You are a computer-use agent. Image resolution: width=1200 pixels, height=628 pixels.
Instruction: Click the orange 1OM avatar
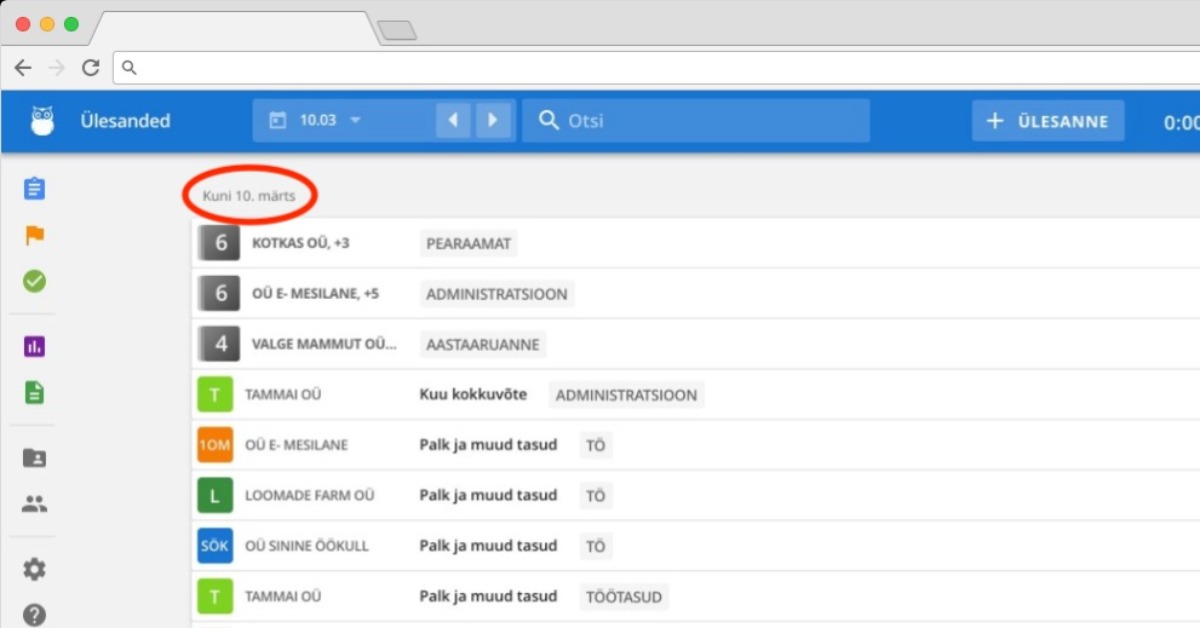215,445
